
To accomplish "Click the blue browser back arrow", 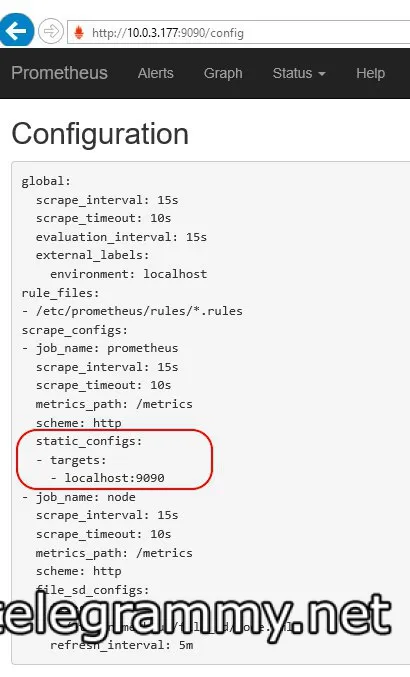I will click(x=16, y=30).
